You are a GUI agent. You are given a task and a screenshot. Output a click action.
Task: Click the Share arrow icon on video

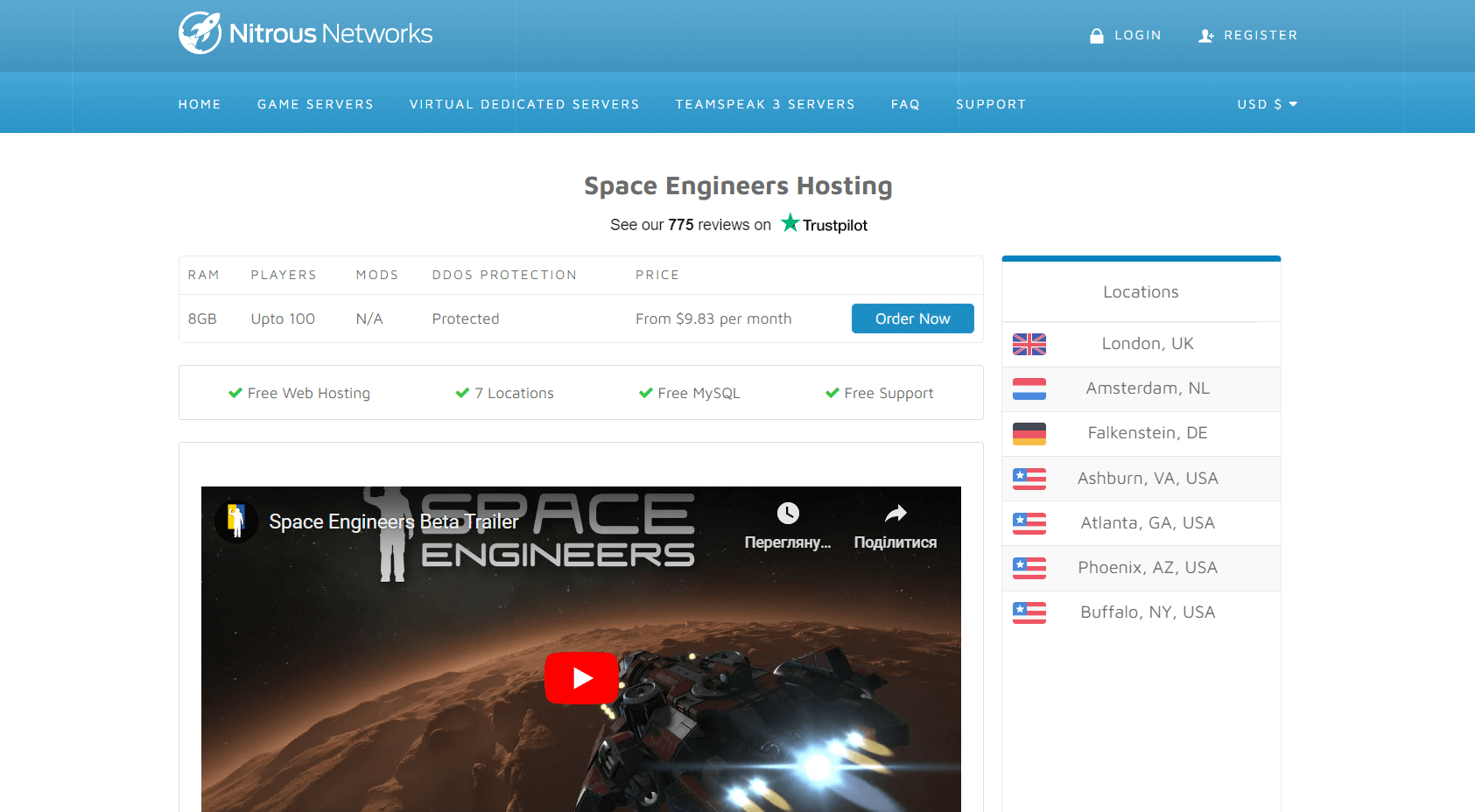click(x=896, y=513)
